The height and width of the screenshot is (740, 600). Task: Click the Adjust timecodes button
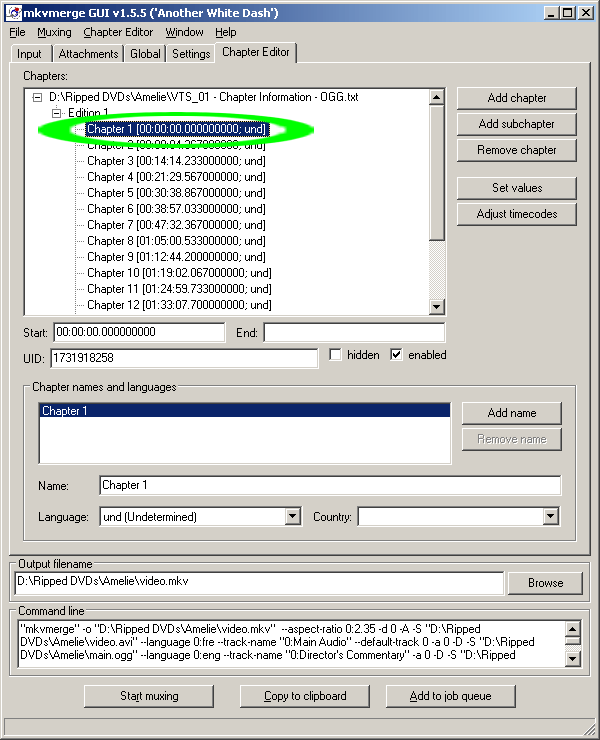click(x=517, y=214)
